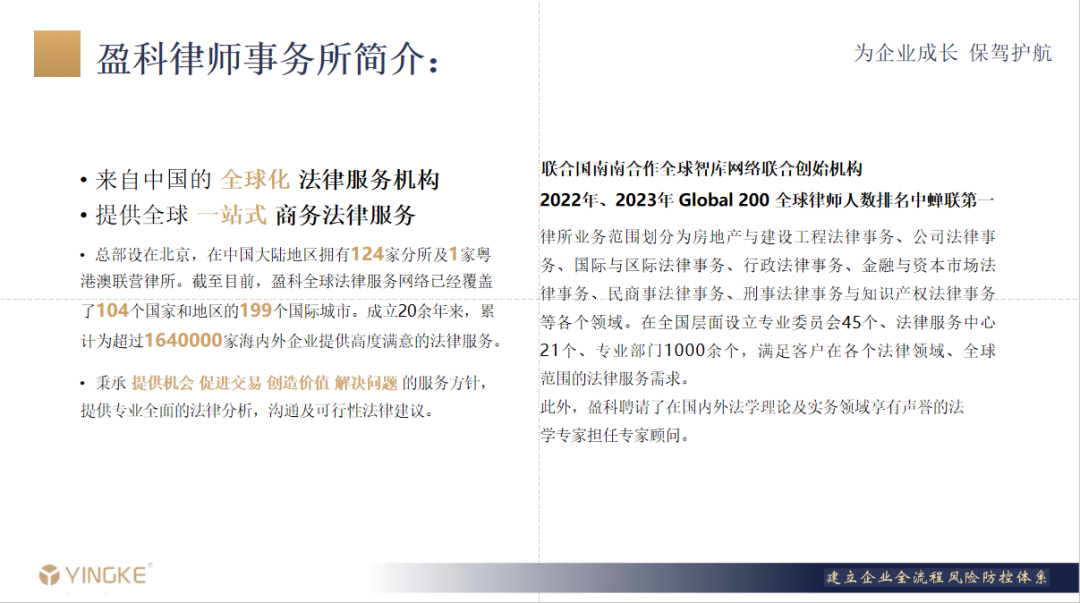Select the gold number 199
This screenshot has width=1080, height=603.
(256, 311)
